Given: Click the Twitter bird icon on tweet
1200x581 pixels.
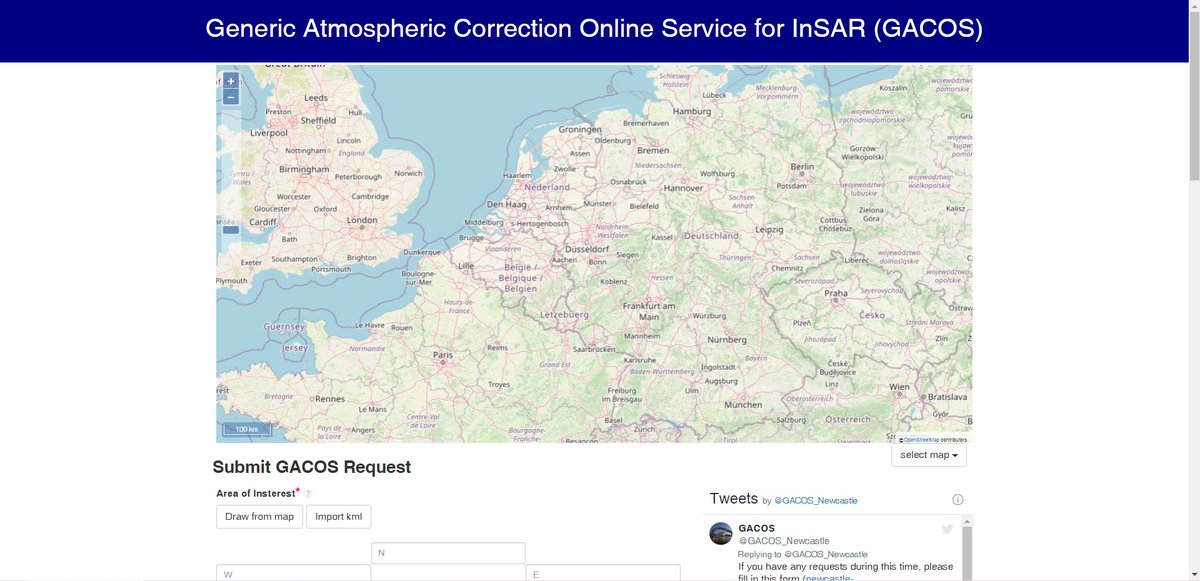Looking at the screenshot, I should tap(948, 529).
